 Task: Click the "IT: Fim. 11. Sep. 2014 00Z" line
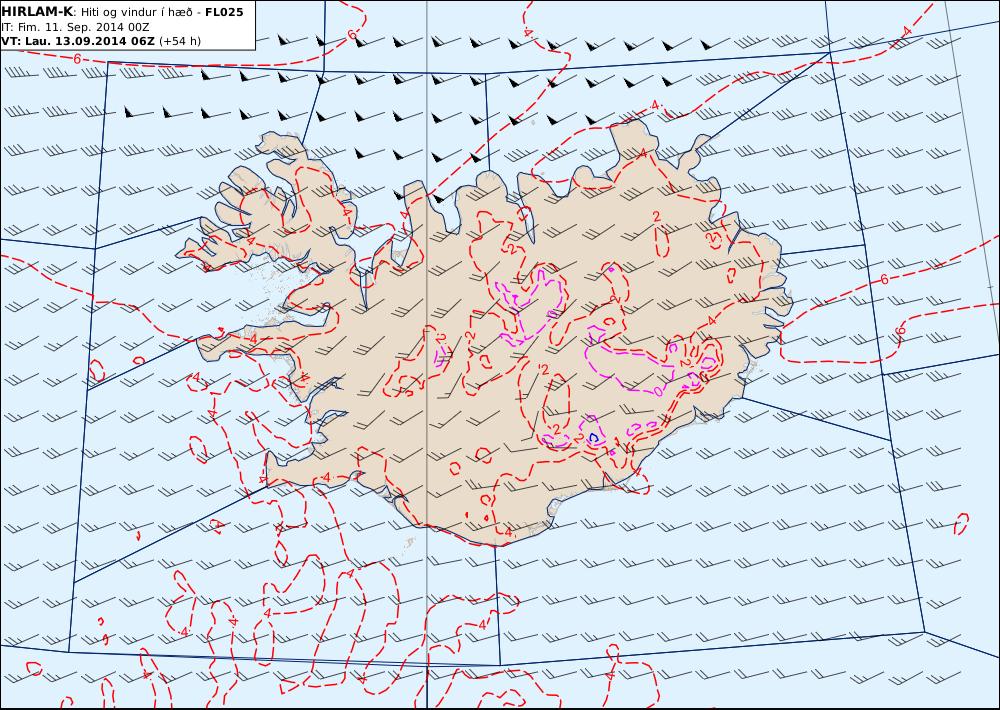click(x=76, y=27)
